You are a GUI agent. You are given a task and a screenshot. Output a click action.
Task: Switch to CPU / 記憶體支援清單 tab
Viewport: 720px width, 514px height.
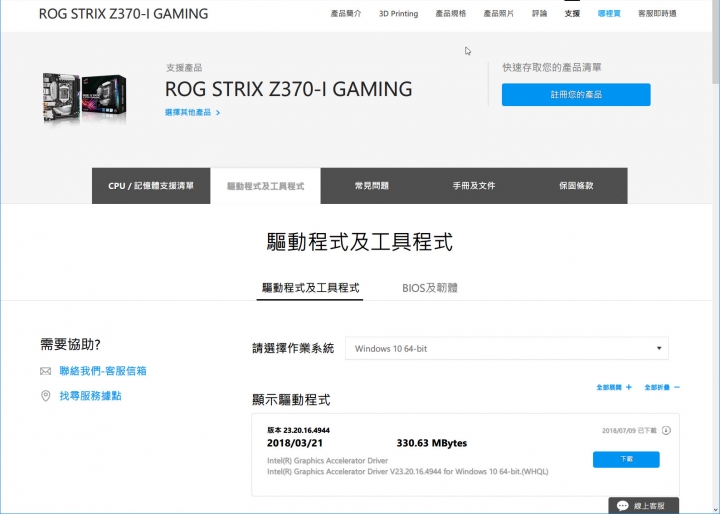click(151, 186)
